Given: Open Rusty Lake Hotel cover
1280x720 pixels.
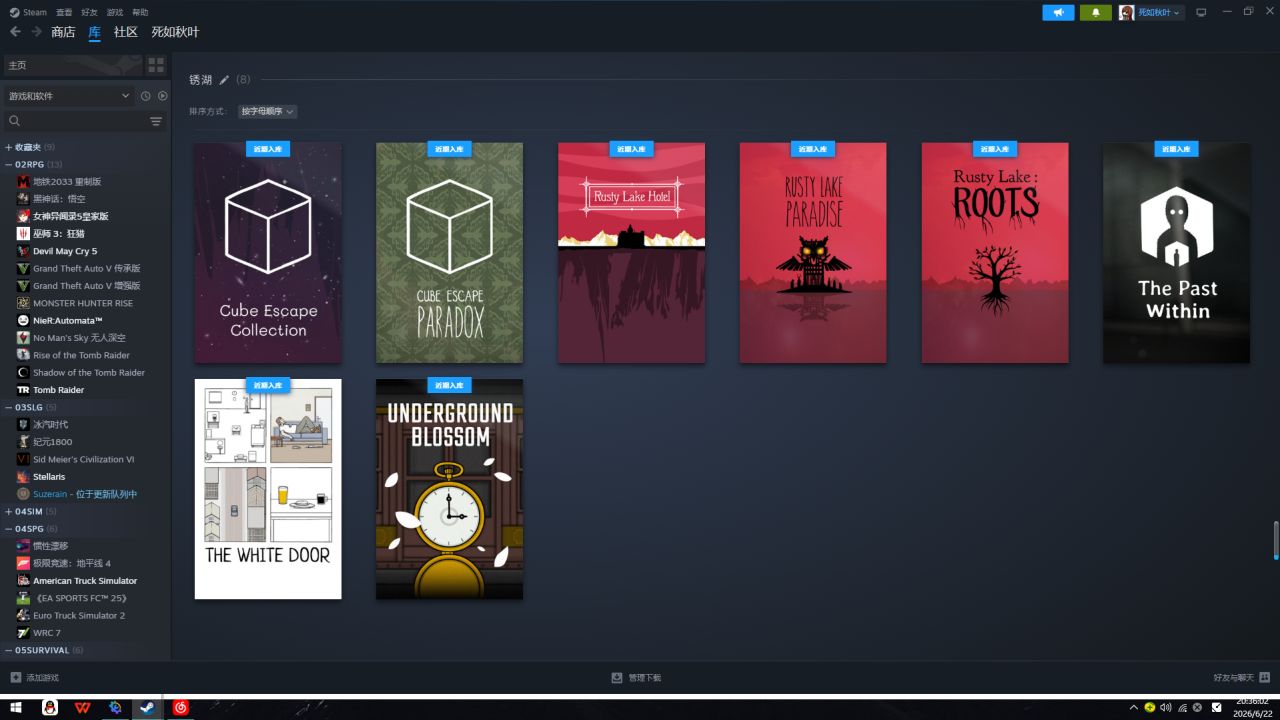Looking at the screenshot, I should click(x=631, y=253).
